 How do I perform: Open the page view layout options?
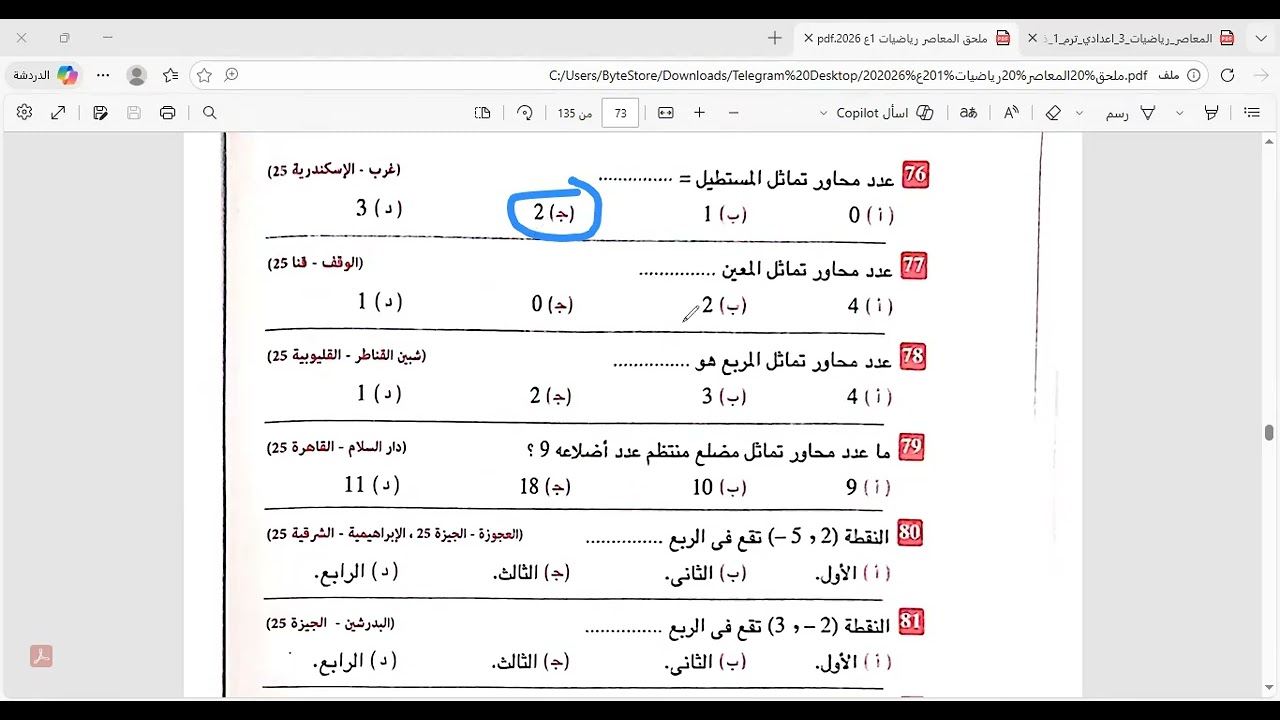click(483, 113)
